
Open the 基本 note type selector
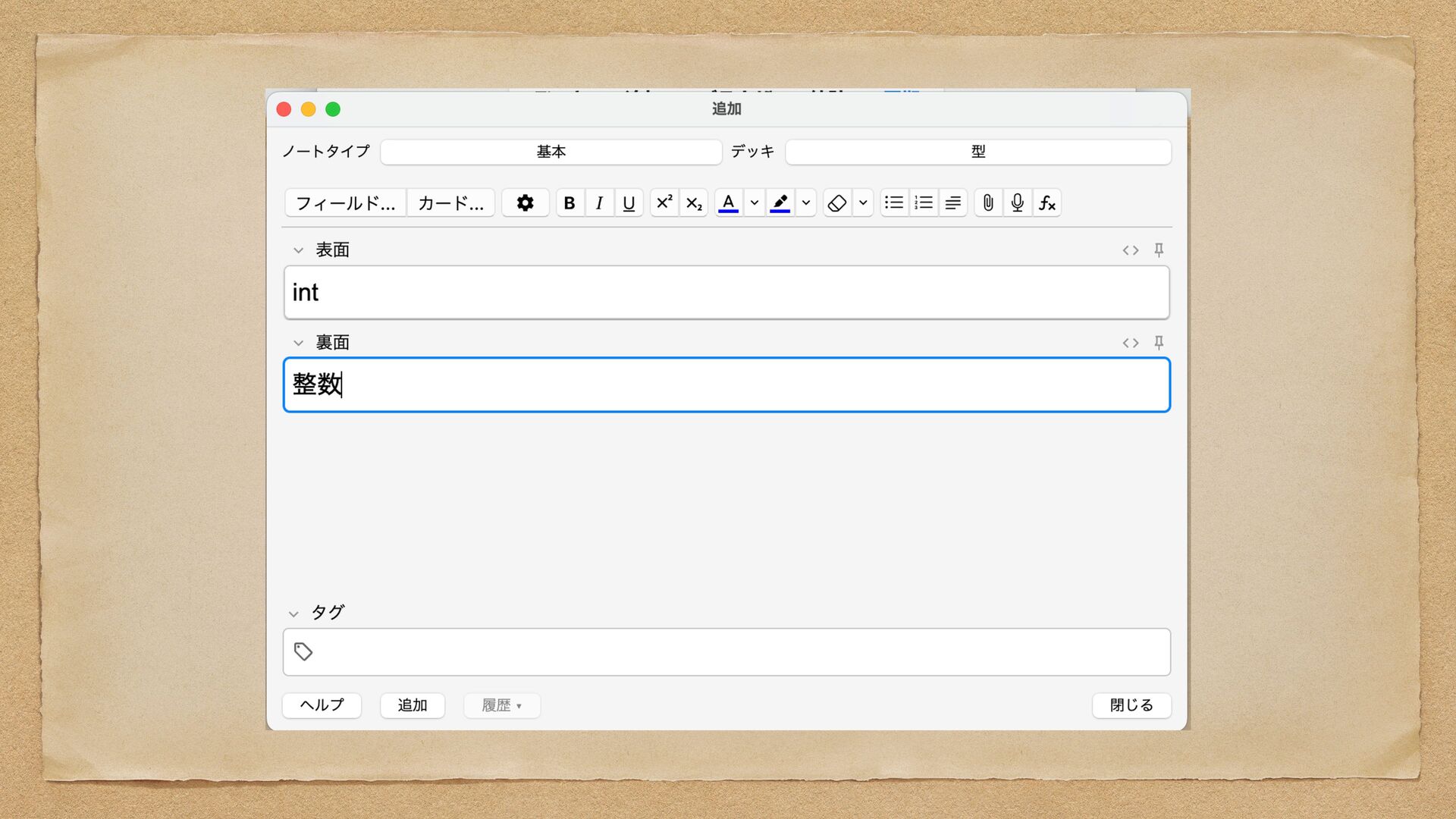pyautogui.click(x=551, y=152)
